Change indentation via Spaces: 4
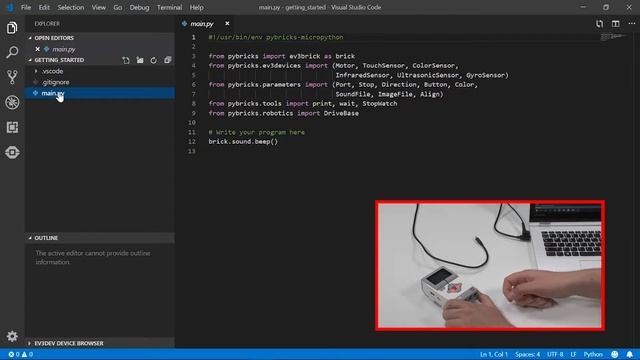Image resolution: width=640 pixels, height=360 pixels. pos(527,354)
